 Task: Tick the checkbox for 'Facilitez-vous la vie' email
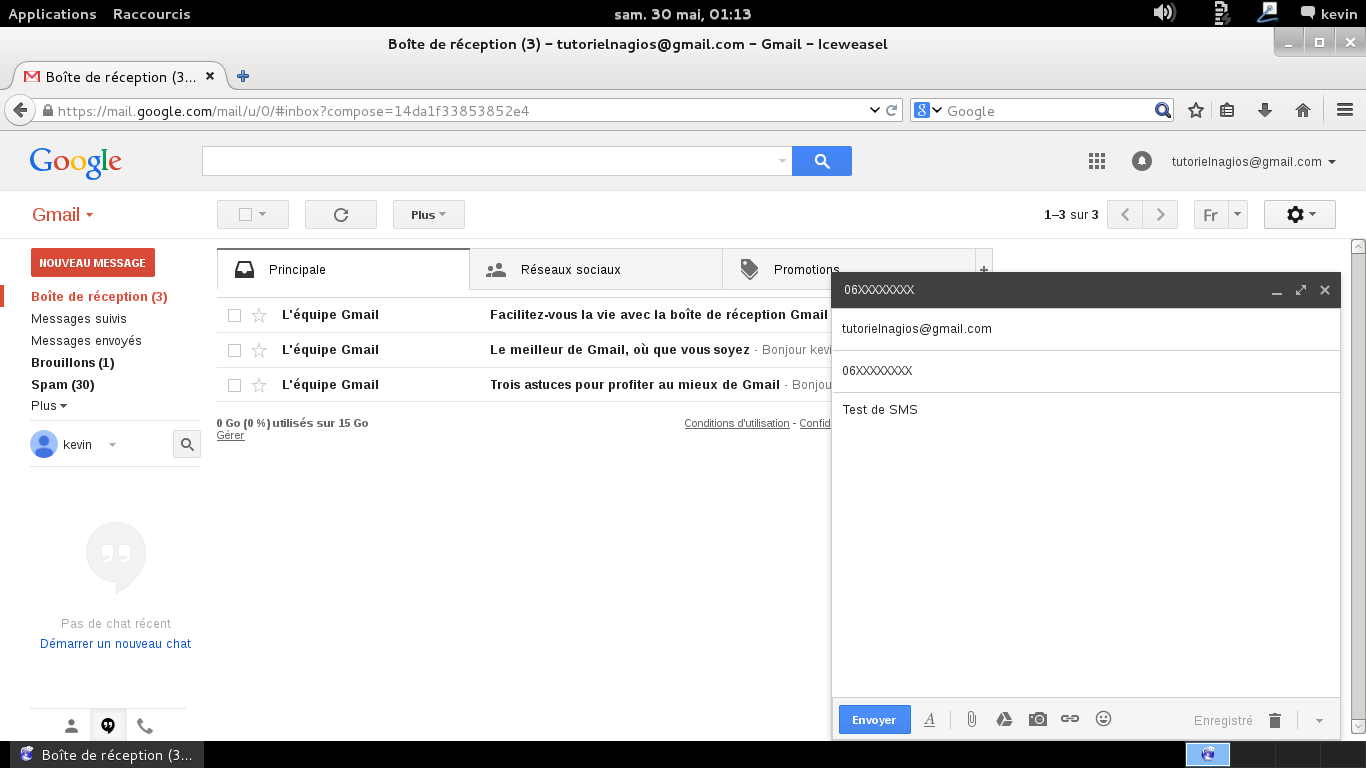tap(234, 315)
